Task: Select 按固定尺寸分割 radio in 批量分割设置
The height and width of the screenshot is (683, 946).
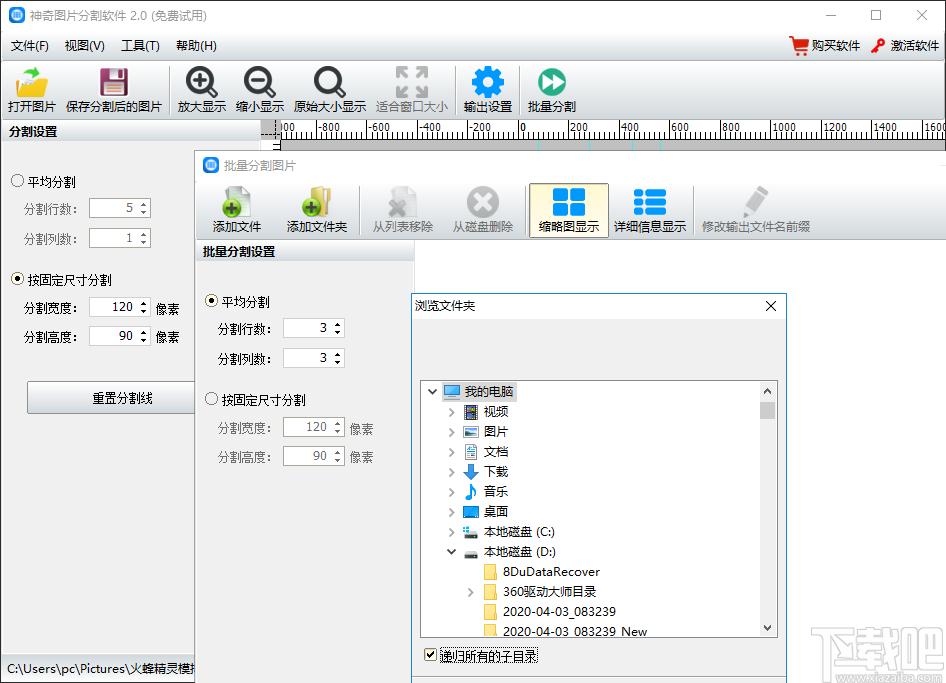Action: tap(211, 399)
